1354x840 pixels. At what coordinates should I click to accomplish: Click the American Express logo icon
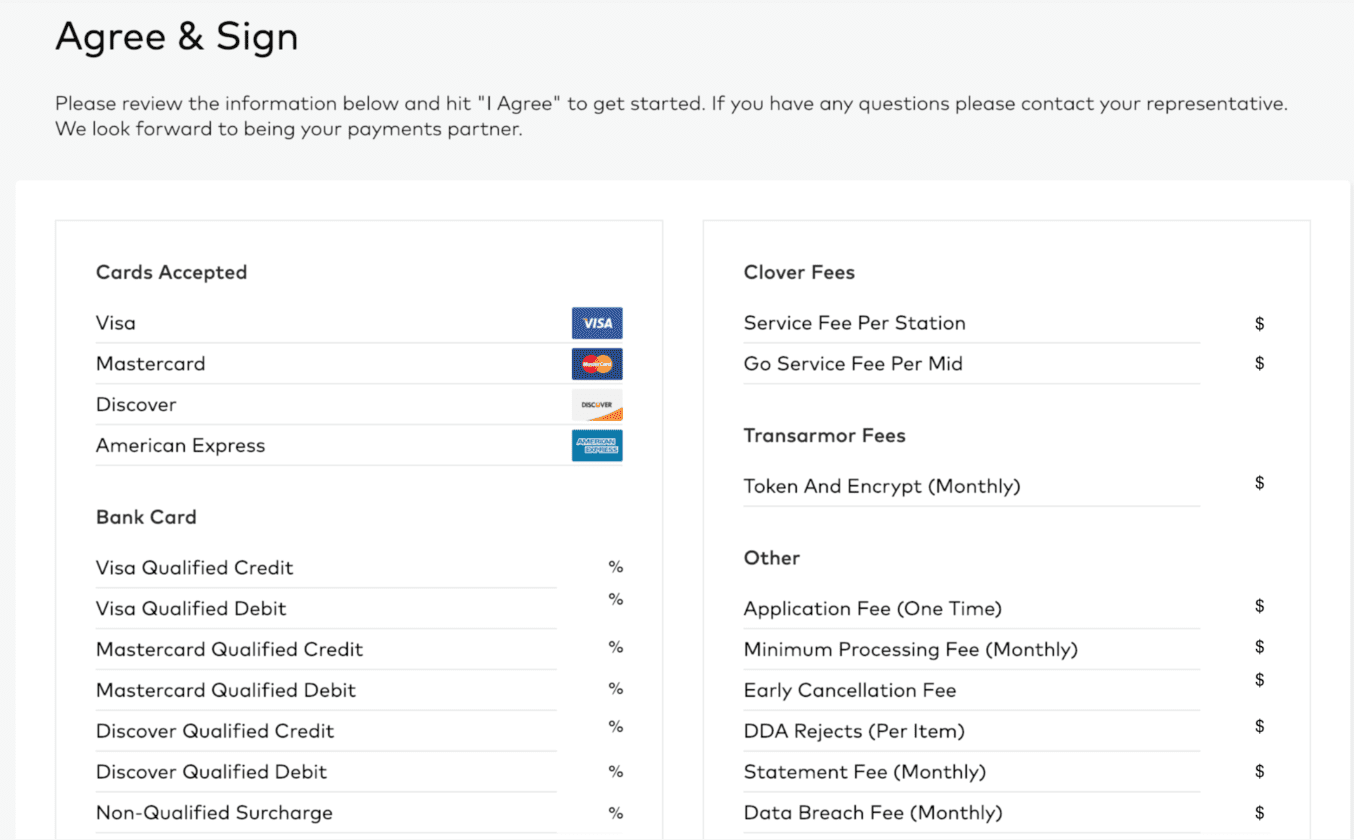point(597,446)
